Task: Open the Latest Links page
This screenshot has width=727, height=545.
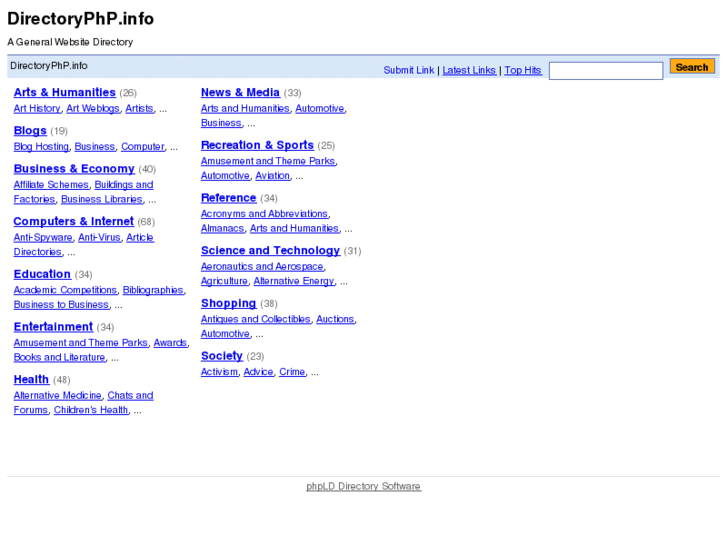Action: click(469, 70)
